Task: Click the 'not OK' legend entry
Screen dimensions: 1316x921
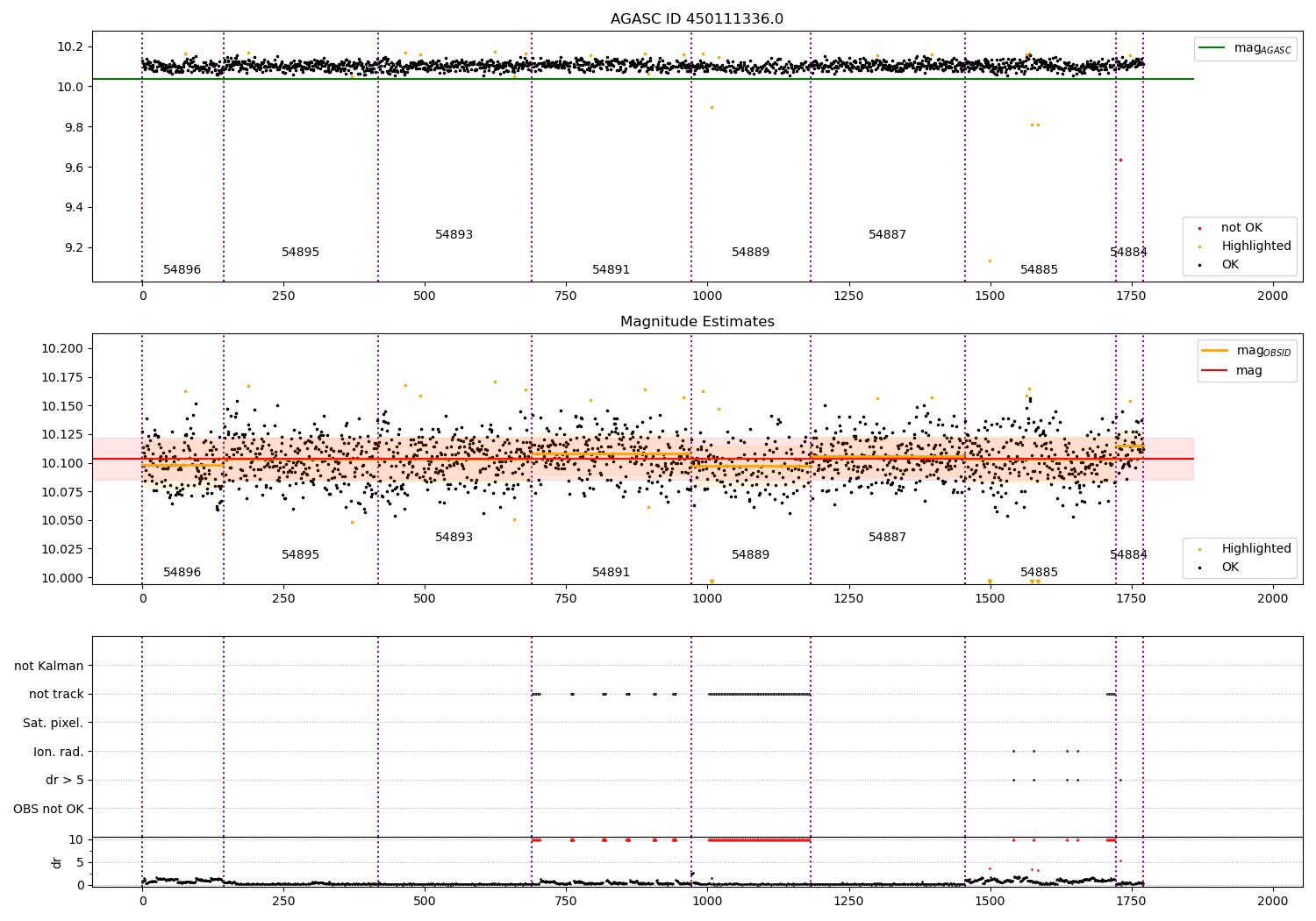Action: [1241, 228]
